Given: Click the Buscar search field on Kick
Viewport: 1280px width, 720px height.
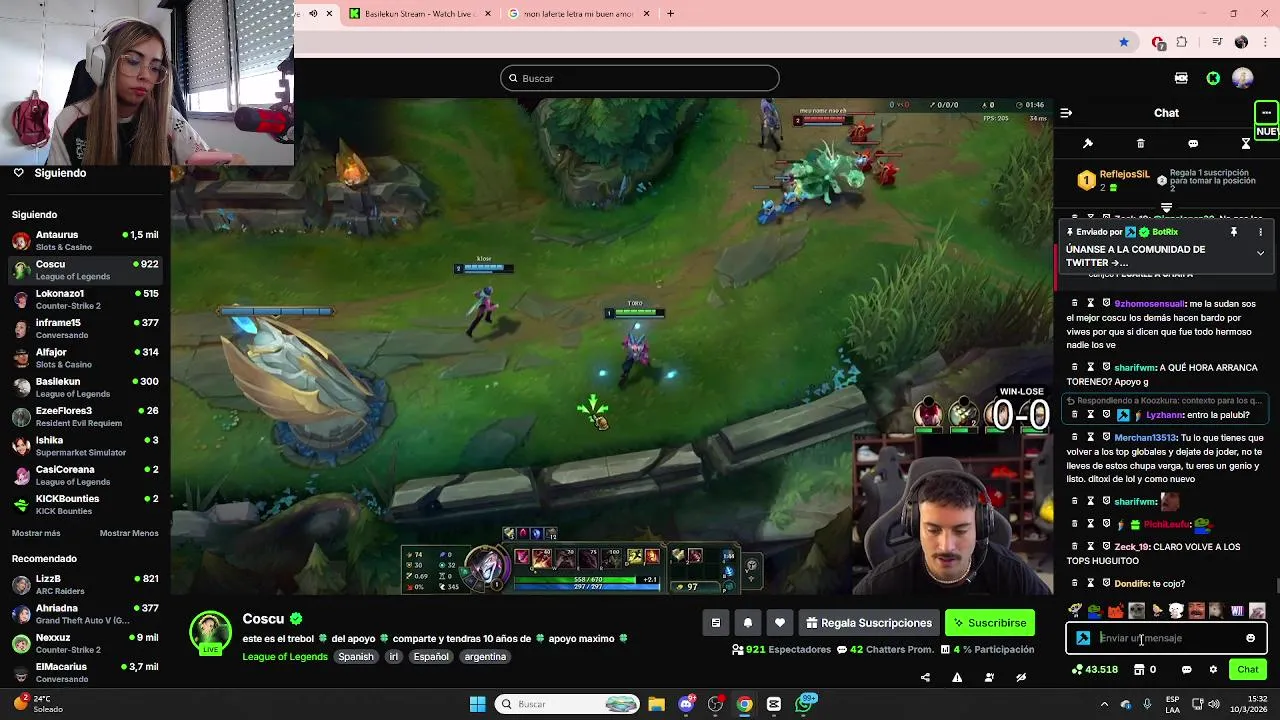Looking at the screenshot, I should [640, 78].
